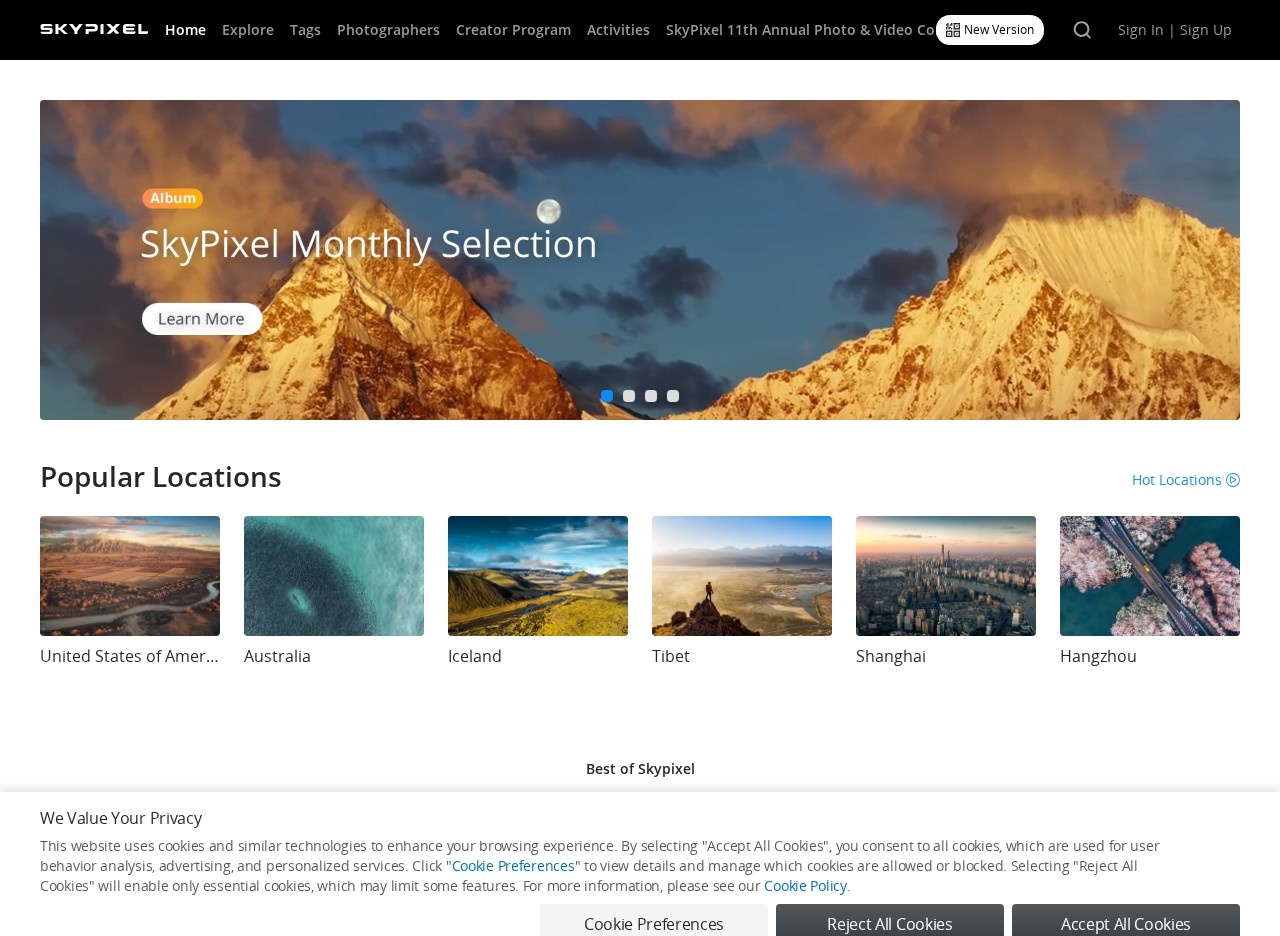Open the Australia location thumbnail
The height and width of the screenshot is (936, 1280).
pyautogui.click(x=334, y=576)
